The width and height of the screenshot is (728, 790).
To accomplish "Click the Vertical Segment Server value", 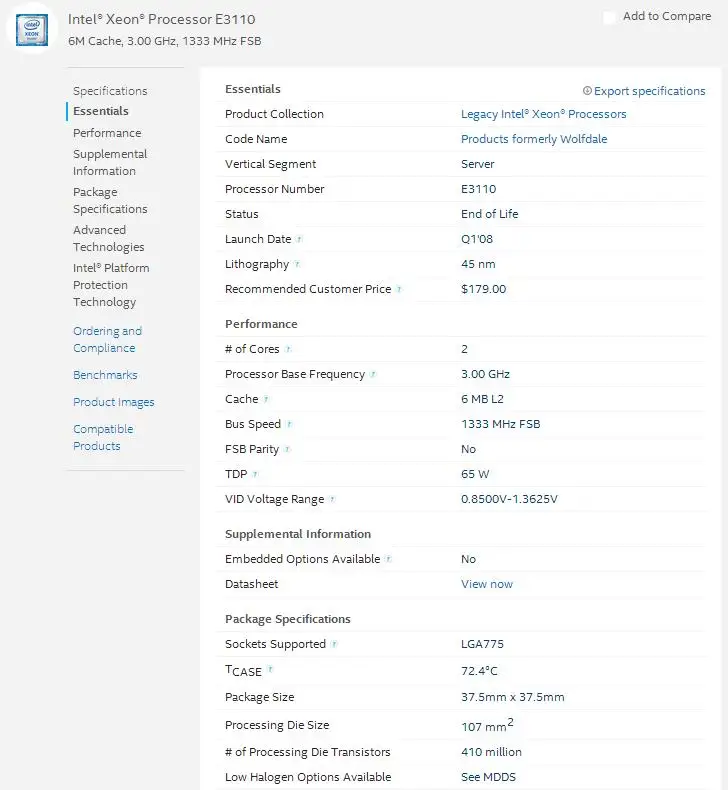I will (x=478, y=164).
